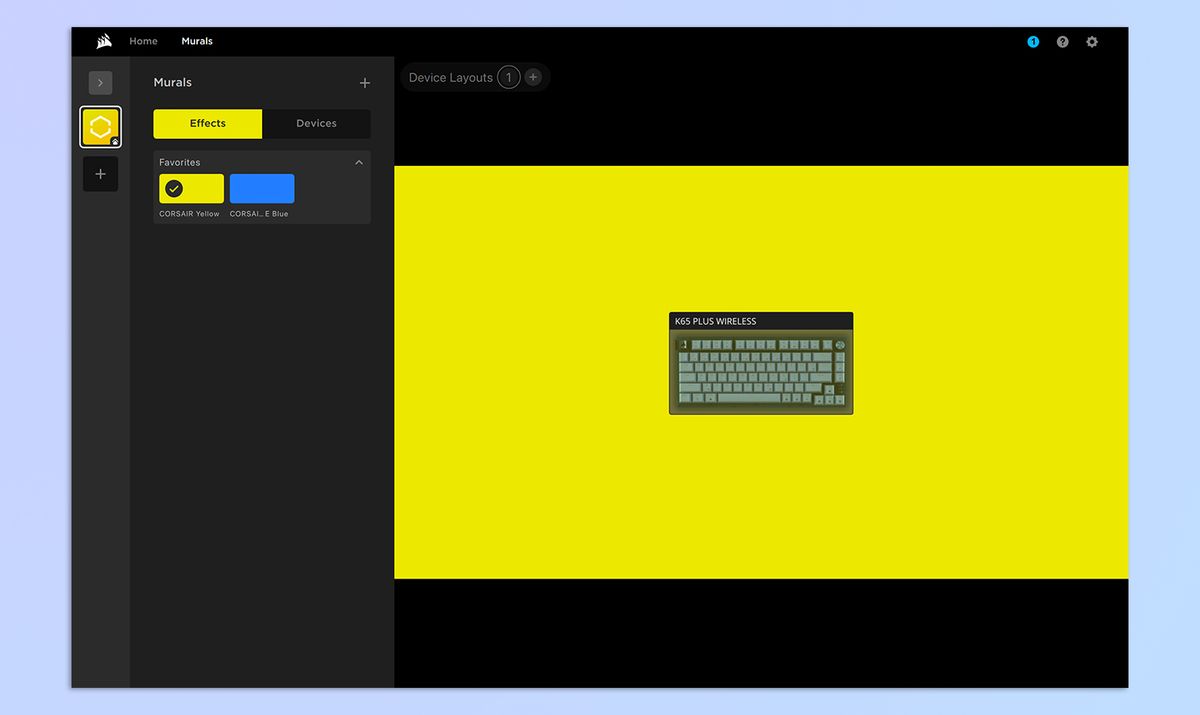Click the plus icon beside Murals heading

[x=365, y=83]
